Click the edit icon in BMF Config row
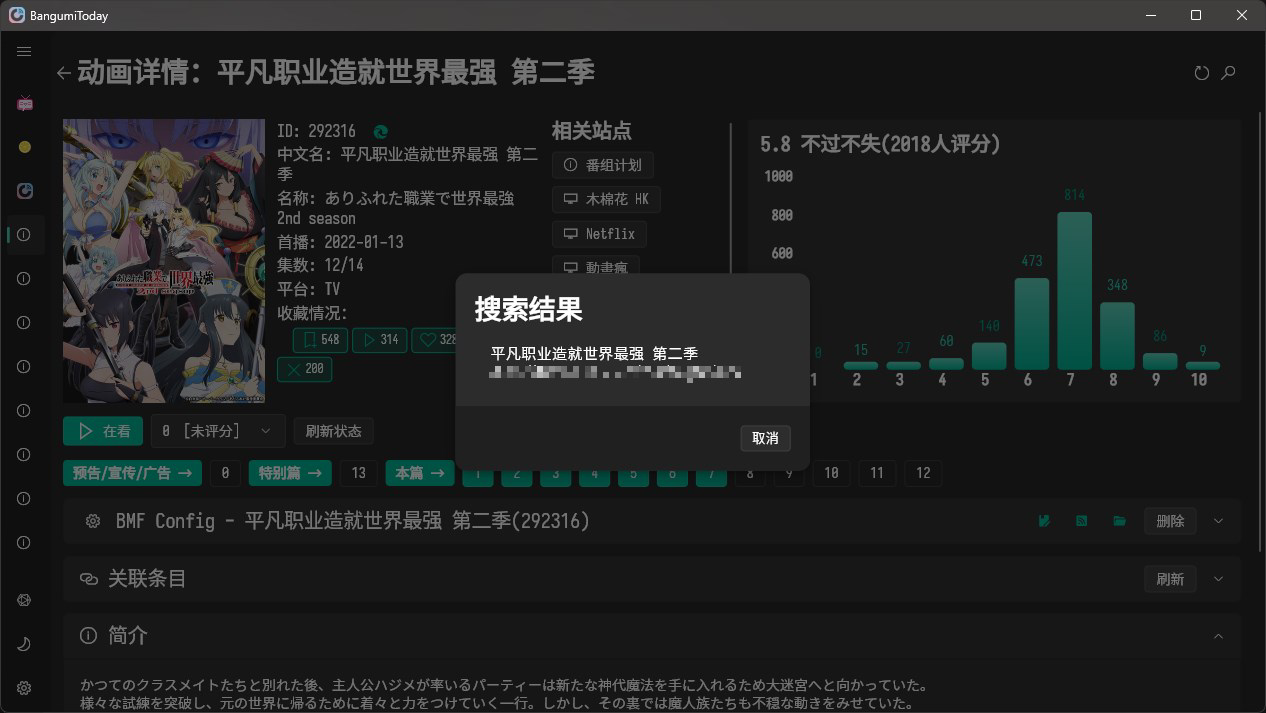Screen dimensions: 1266x713 tap(1044, 521)
